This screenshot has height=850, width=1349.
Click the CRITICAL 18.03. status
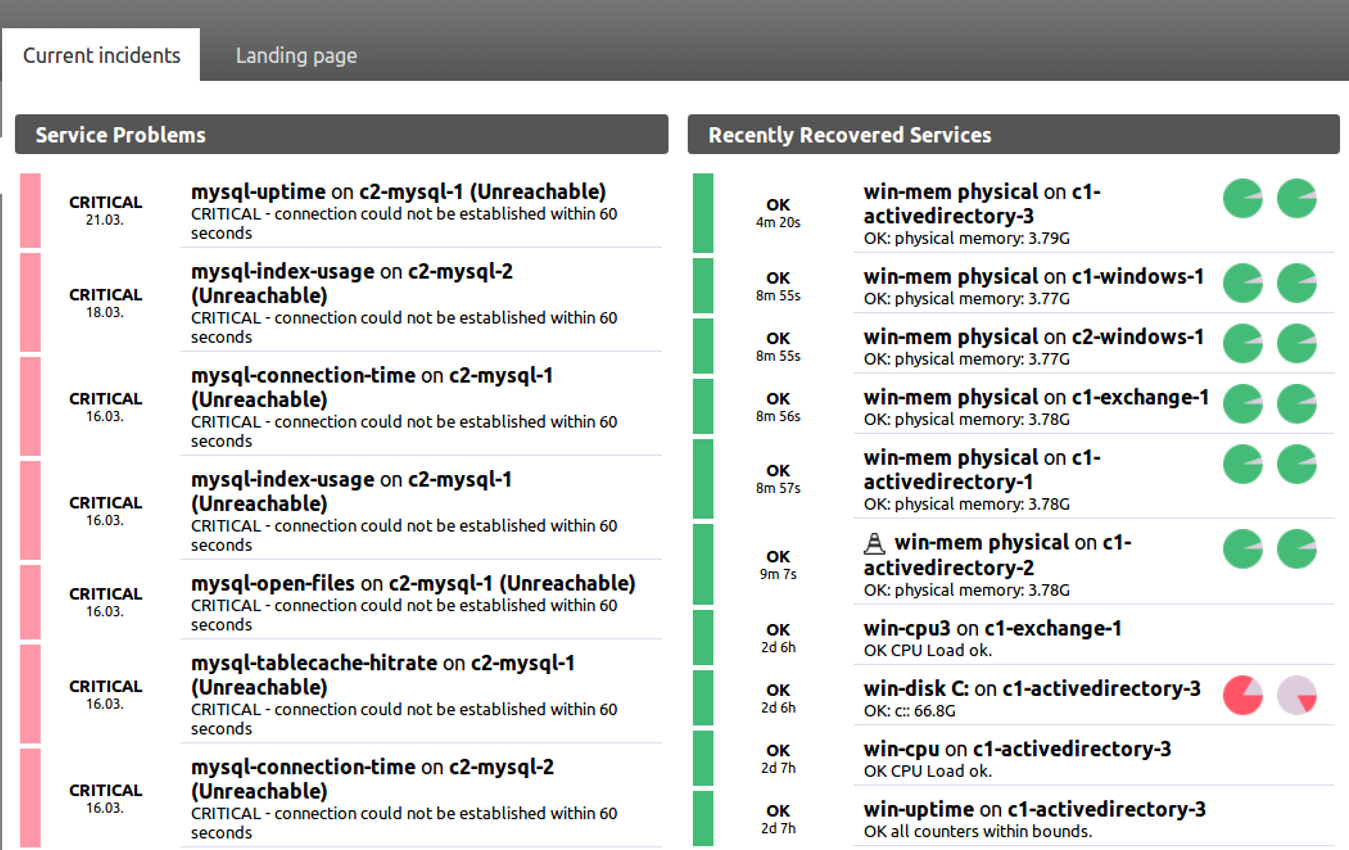pos(105,302)
